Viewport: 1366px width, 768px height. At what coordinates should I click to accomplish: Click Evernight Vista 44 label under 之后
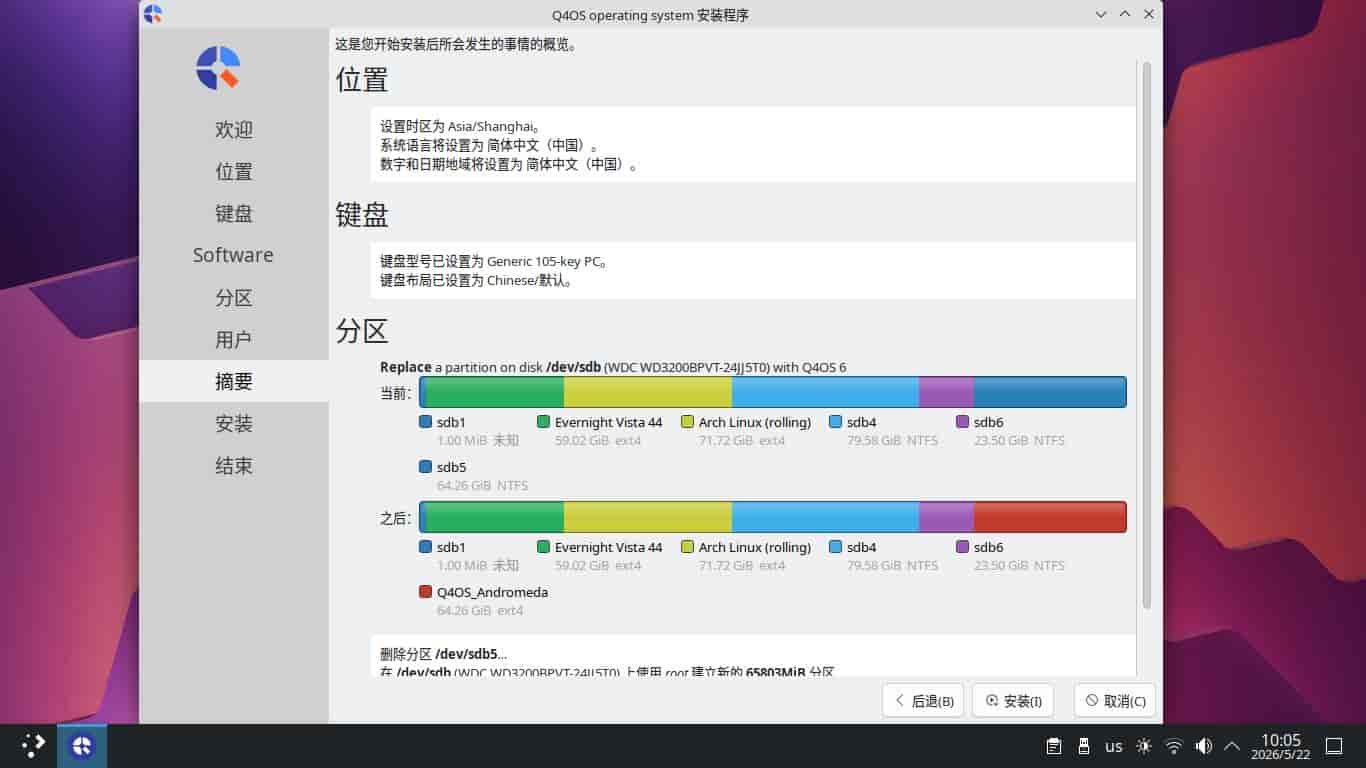[x=608, y=547]
